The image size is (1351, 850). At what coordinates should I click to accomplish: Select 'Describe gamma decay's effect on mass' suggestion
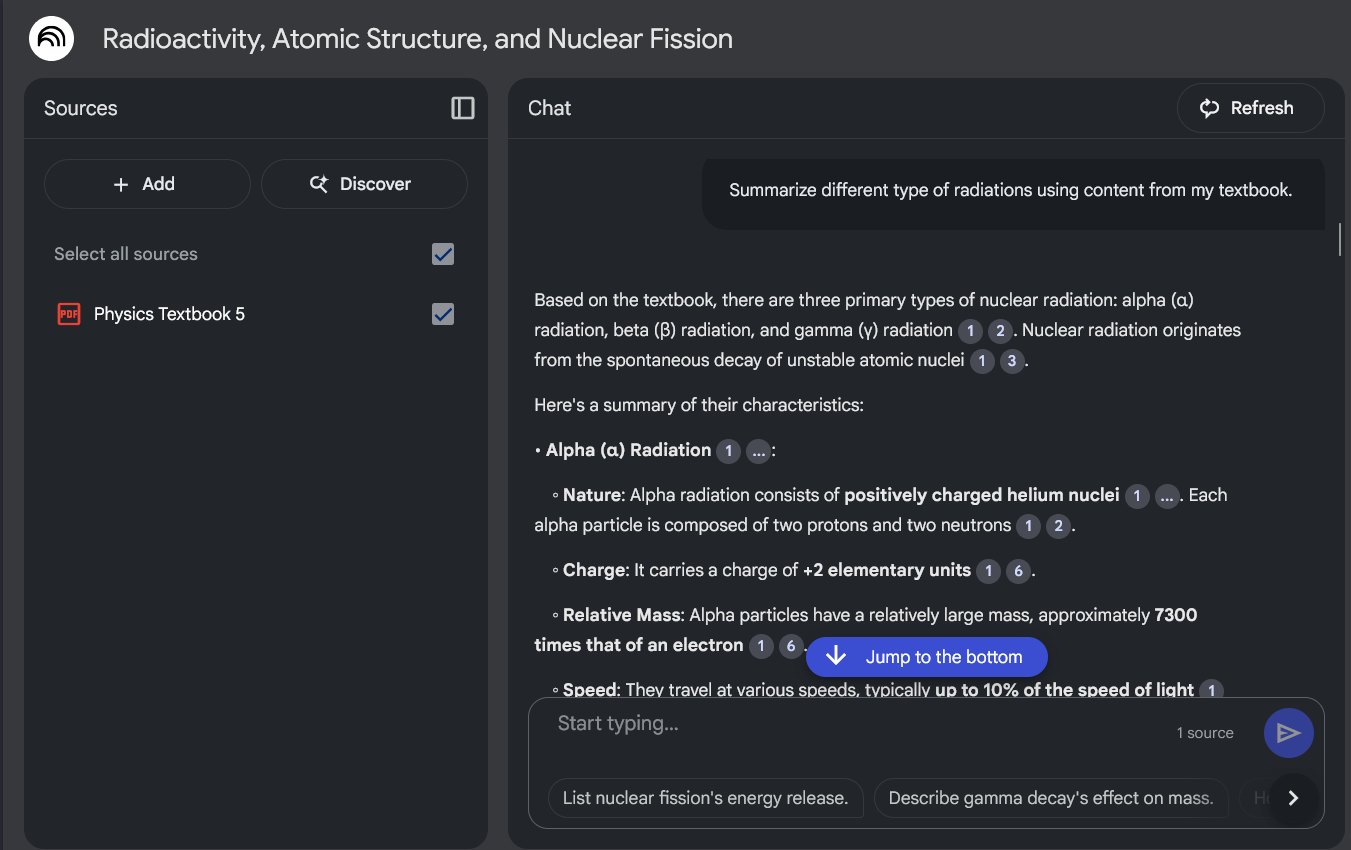(x=1050, y=798)
